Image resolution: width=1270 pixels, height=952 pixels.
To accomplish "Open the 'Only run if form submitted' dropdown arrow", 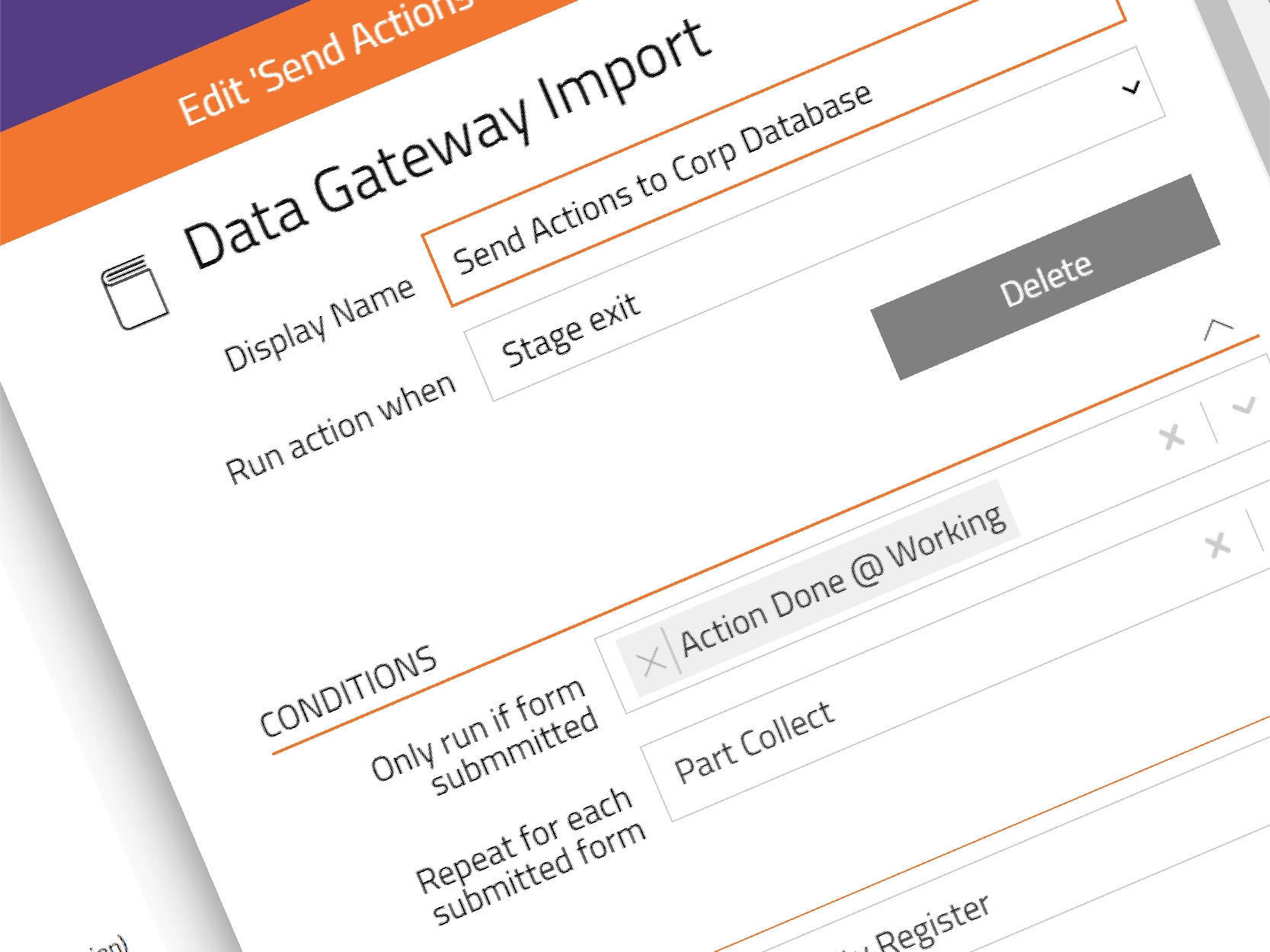I will (x=1244, y=405).
